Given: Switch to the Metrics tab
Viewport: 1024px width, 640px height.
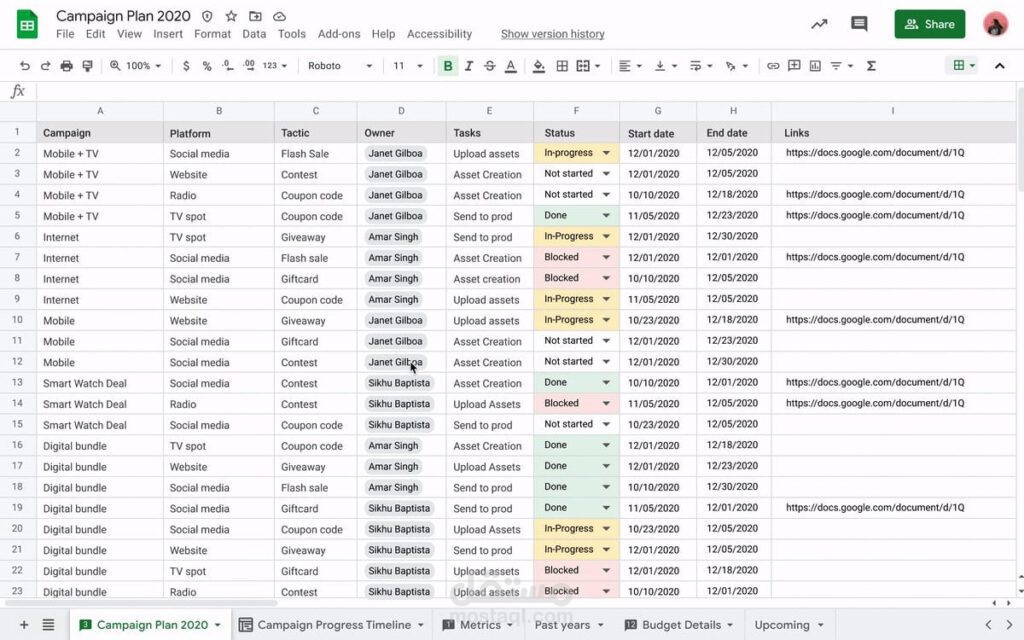Looking at the screenshot, I should coord(480,625).
